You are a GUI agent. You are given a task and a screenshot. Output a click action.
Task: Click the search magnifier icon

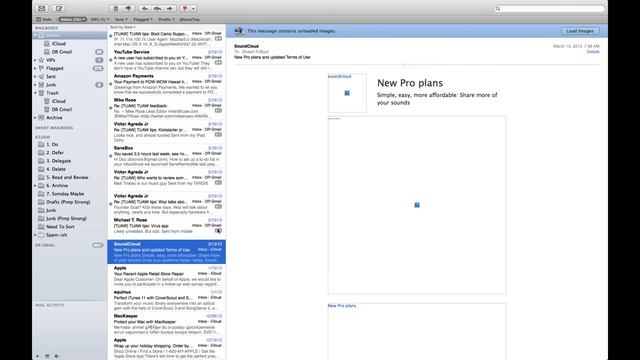(498, 9)
